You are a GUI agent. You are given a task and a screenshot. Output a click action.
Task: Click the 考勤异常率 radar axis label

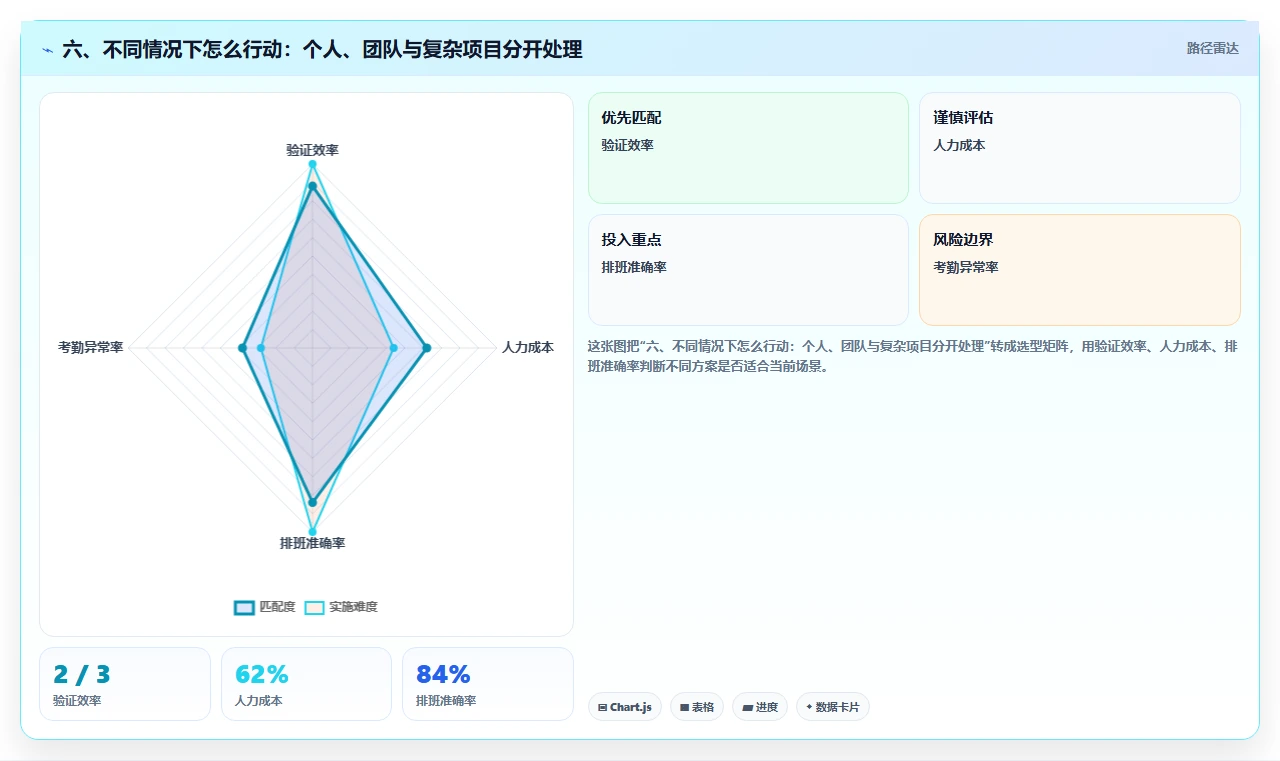91,348
